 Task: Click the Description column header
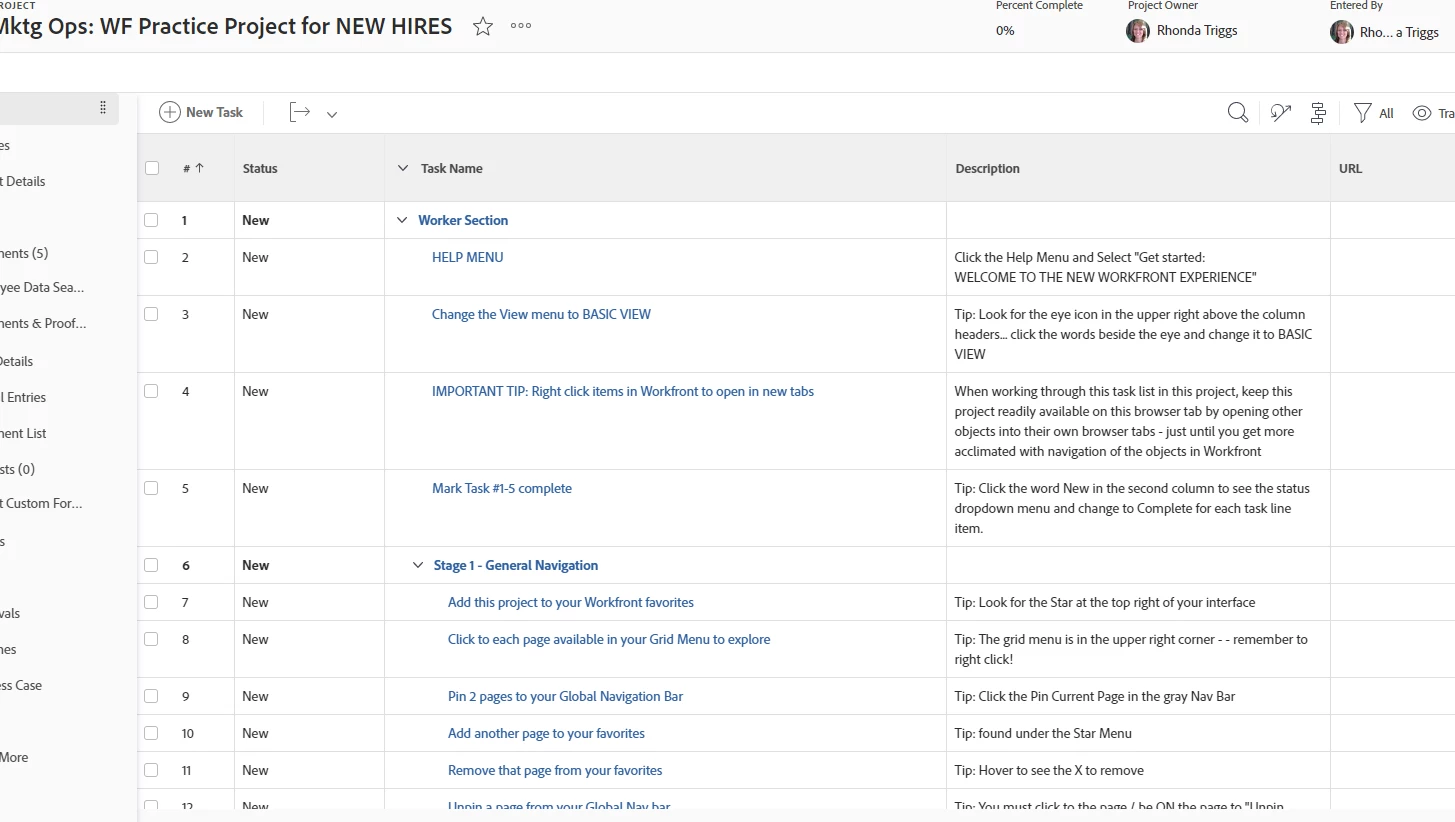988,168
